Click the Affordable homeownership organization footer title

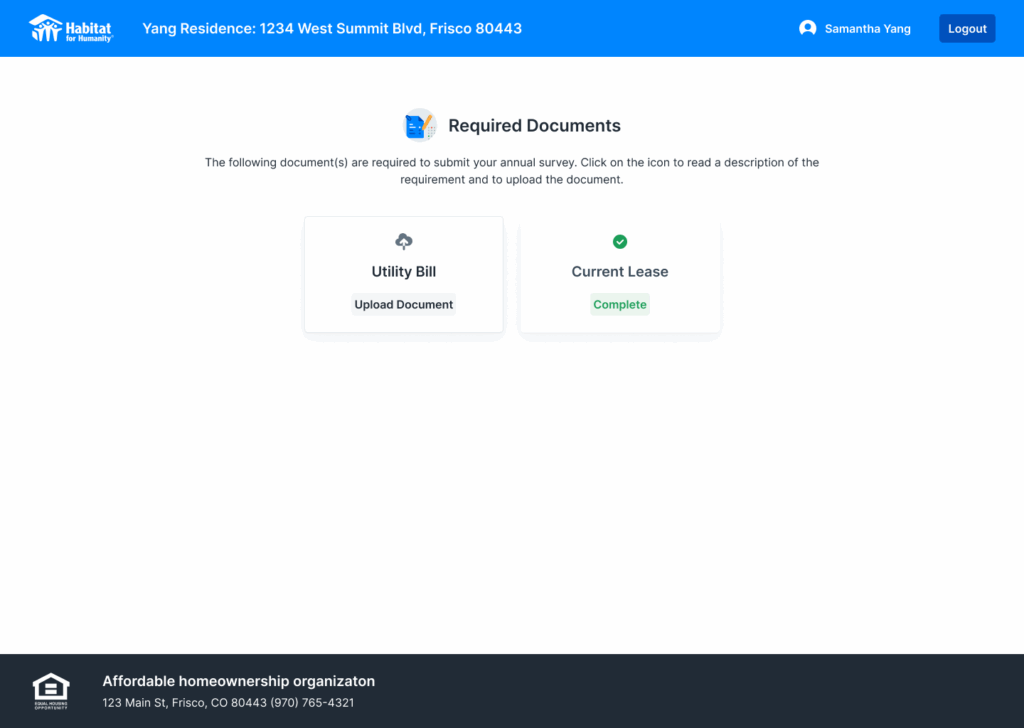[238, 681]
